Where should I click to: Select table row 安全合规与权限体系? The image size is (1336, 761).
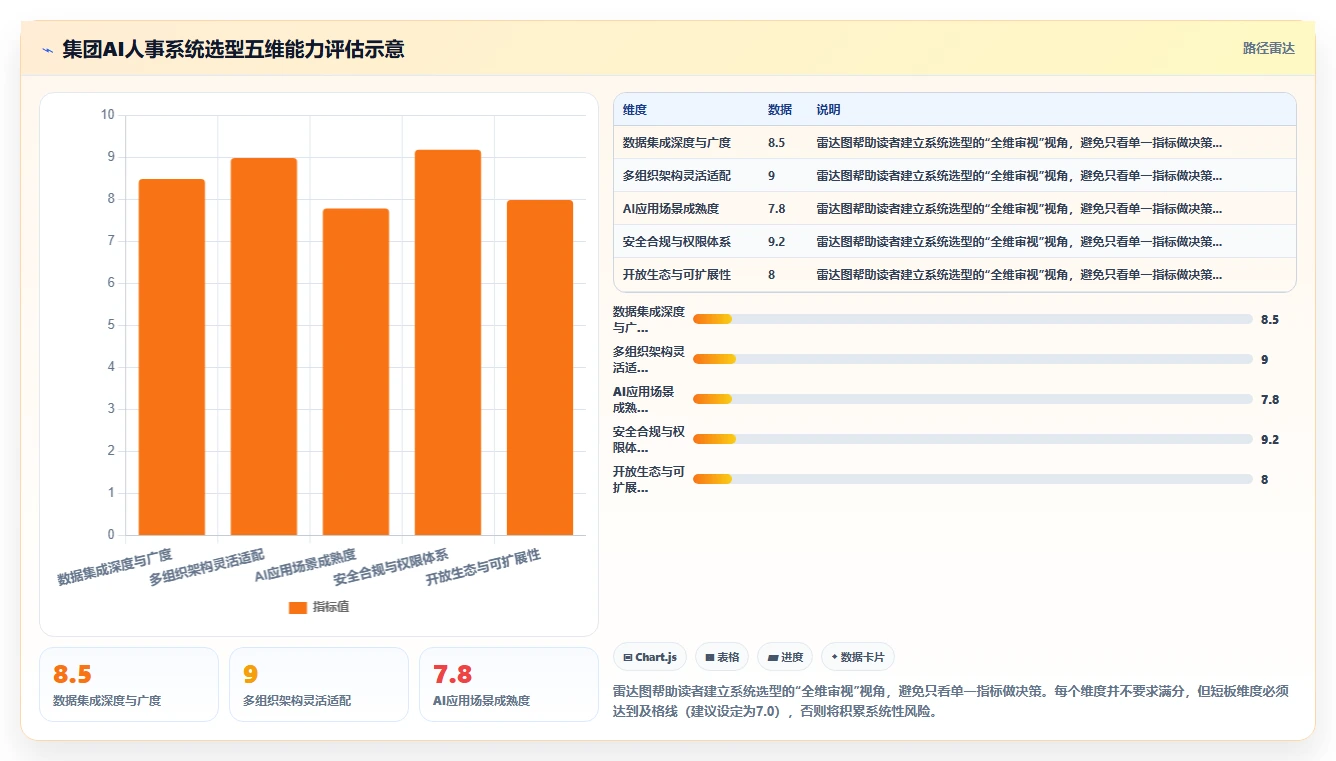pos(955,242)
